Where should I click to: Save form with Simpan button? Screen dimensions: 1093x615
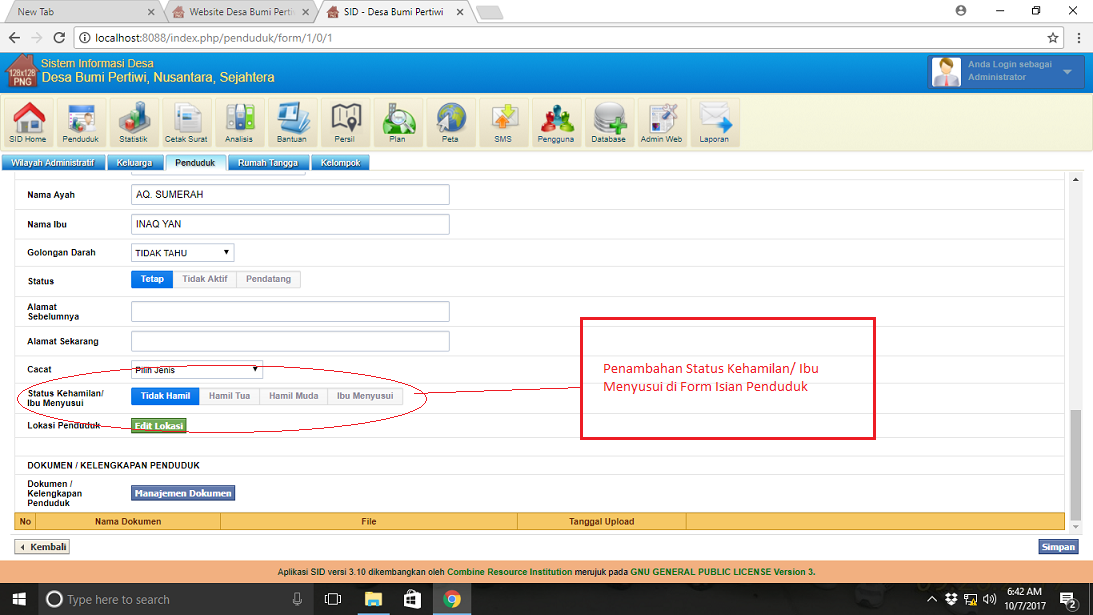click(1058, 547)
